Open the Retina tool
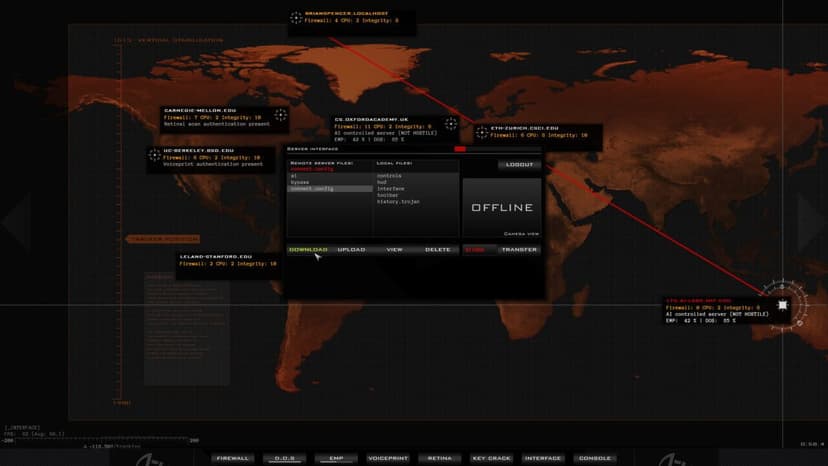Viewport: 828px width, 466px height. (440, 458)
